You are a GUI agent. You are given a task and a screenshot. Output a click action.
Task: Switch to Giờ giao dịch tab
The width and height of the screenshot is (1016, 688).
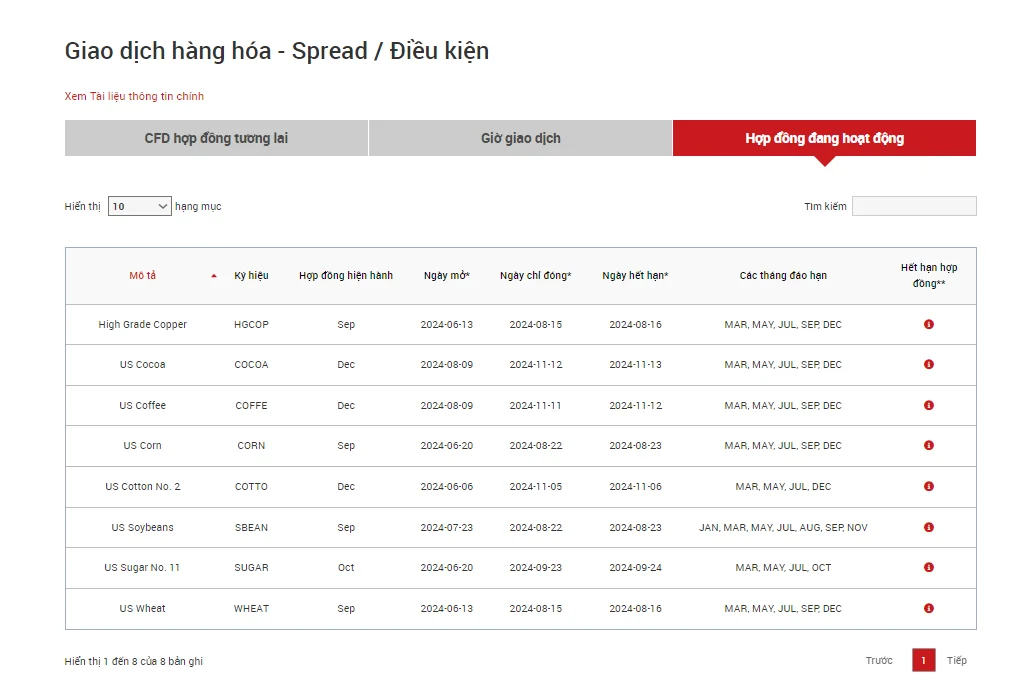520,138
